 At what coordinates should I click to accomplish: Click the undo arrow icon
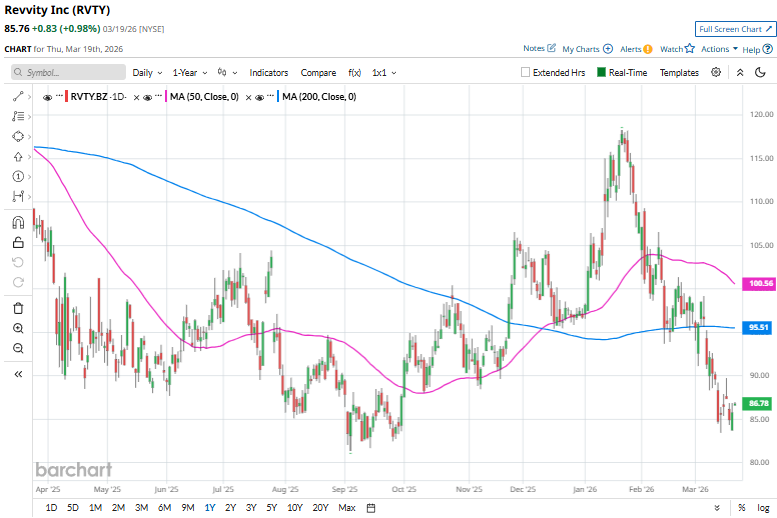(x=18, y=262)
